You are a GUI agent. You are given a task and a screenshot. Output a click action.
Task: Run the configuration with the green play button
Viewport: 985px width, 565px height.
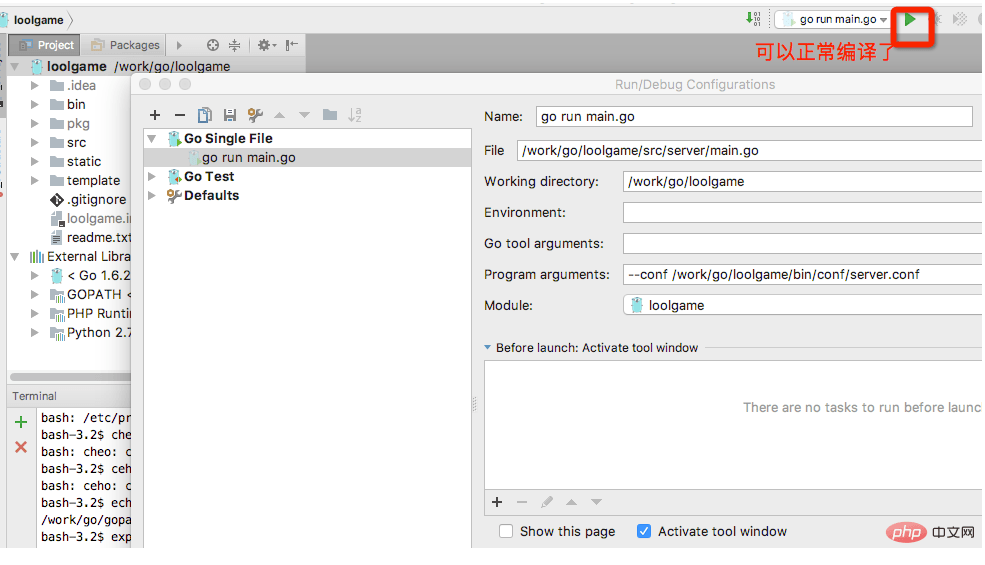click(x=910, y=19)
